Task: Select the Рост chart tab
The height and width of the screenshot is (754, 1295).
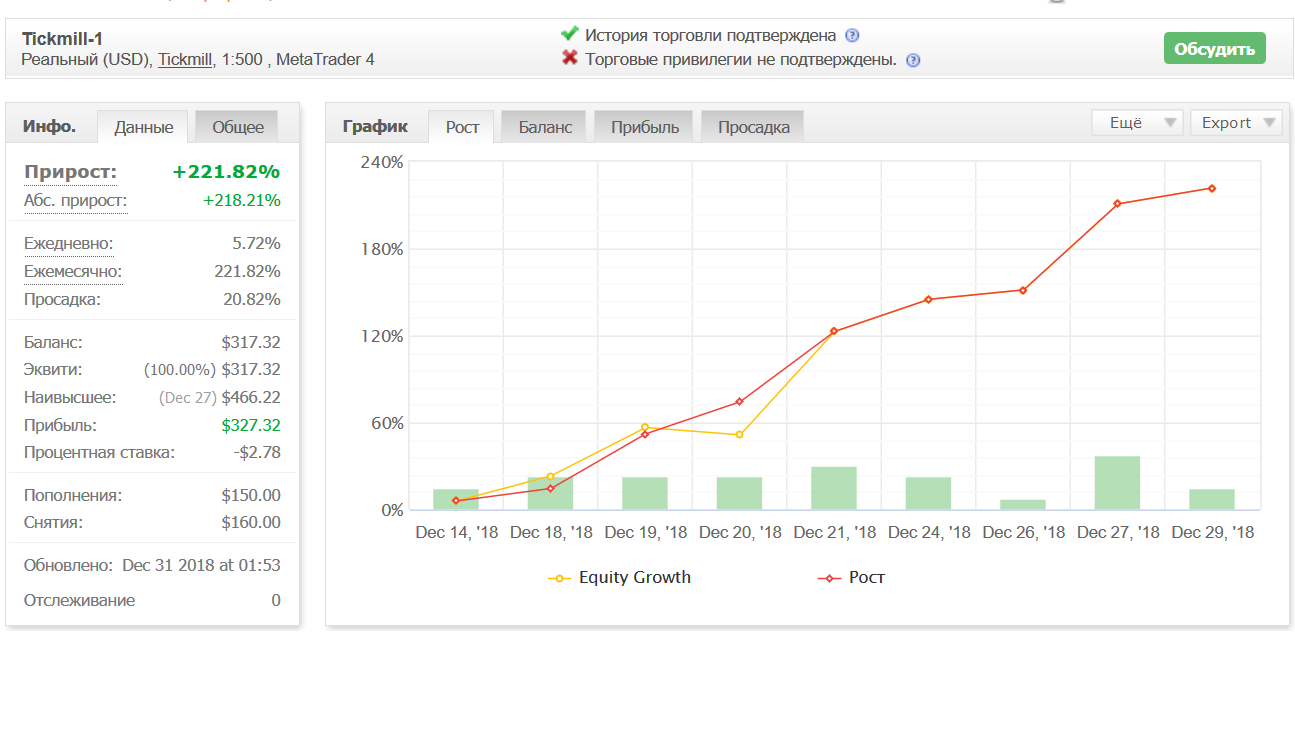Action: tap(462, 127)
